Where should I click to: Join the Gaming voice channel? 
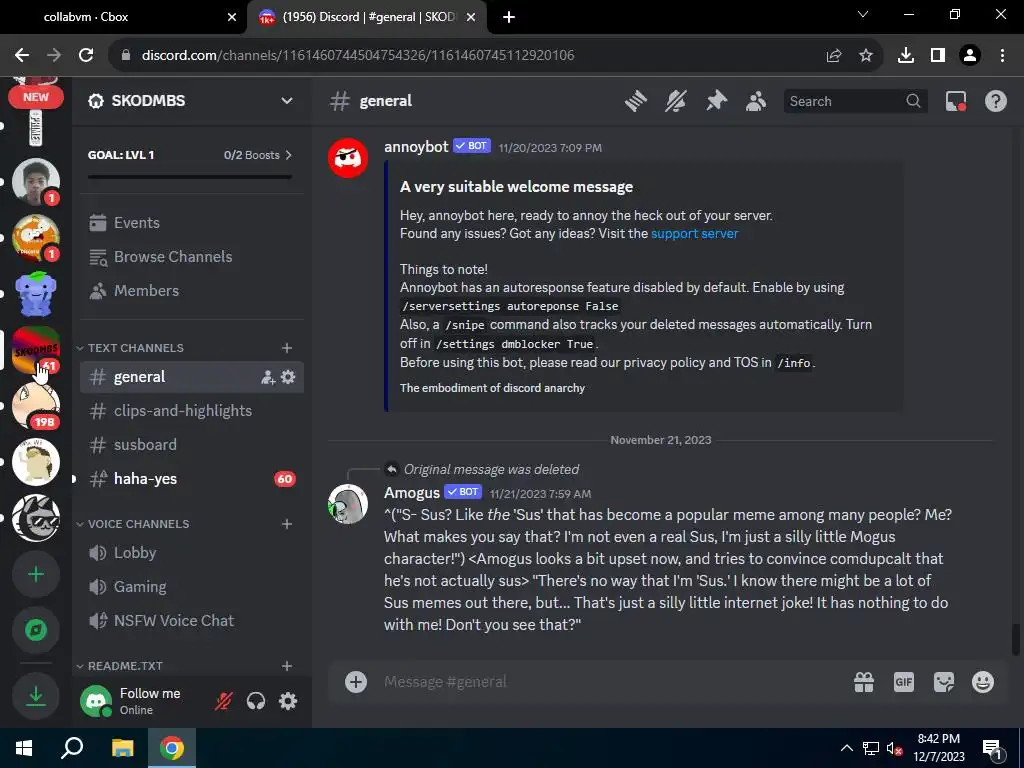click(191, 586)
